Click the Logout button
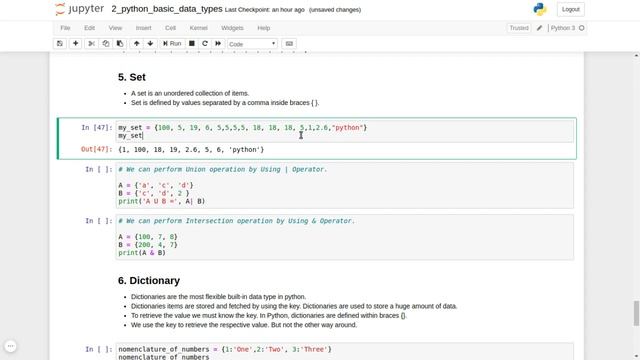Screen dimensions: 640x360 pos(570,9)
